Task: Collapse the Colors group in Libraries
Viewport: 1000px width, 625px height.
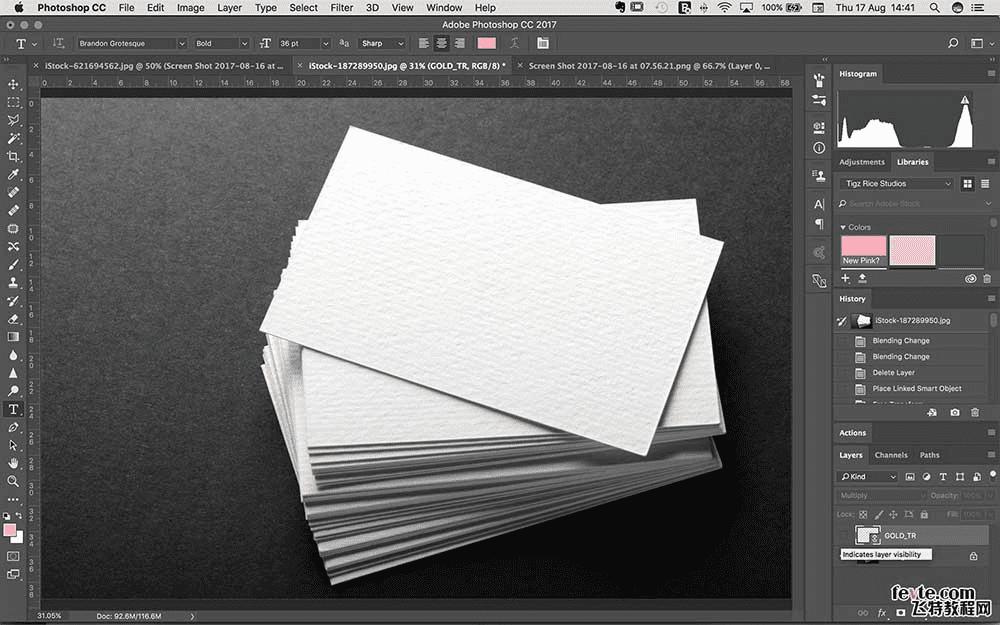Action: tap(842, 227)
